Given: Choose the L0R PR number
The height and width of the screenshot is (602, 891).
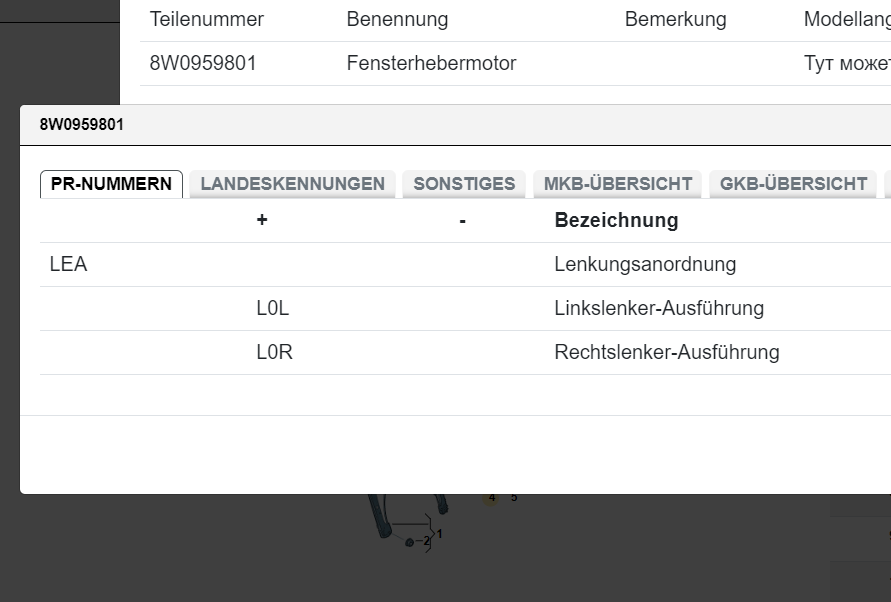Looking at the screenshot, I should point(274,353).
